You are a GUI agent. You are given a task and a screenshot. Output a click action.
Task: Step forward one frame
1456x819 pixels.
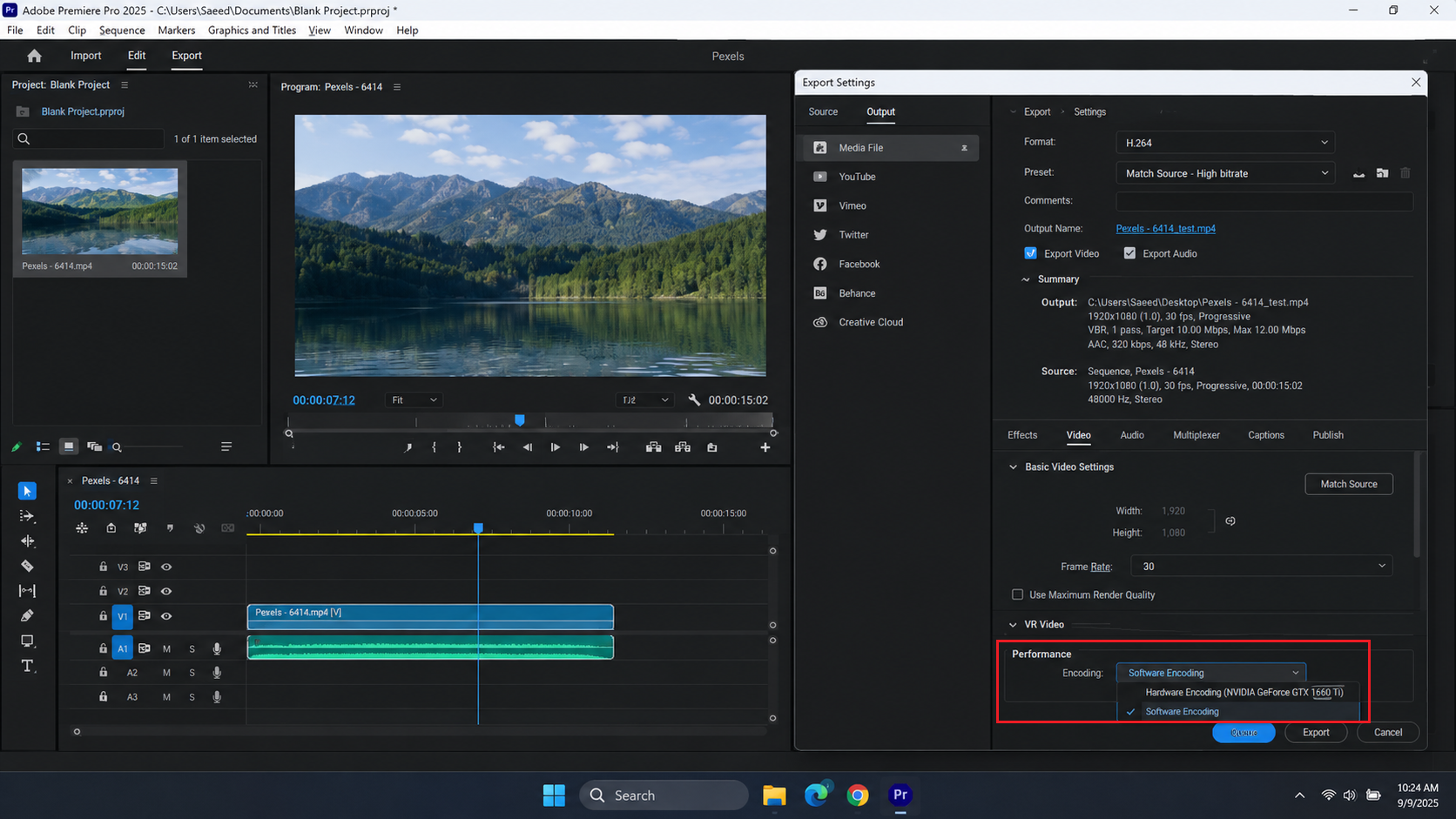pos(583,447)
